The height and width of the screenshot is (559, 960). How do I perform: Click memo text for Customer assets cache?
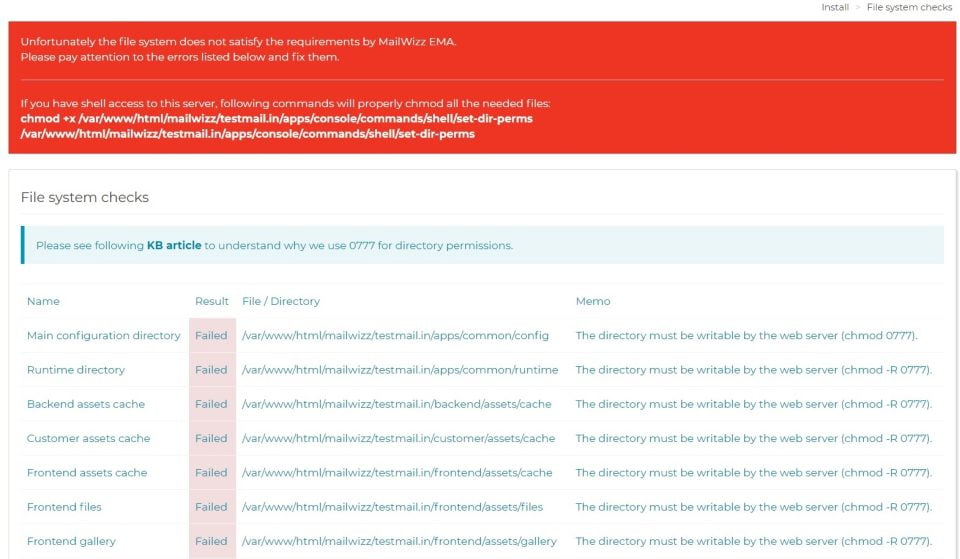tap(754, 438)
